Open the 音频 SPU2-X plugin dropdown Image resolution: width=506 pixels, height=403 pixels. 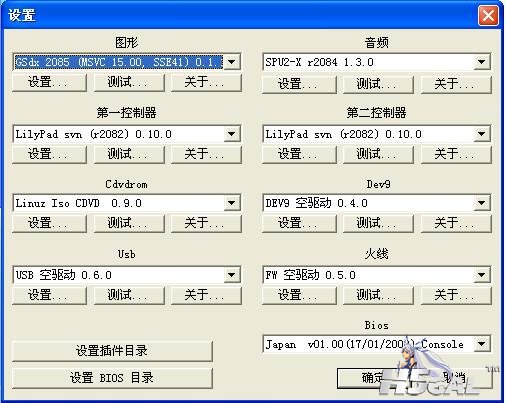[x=482, y=62]
